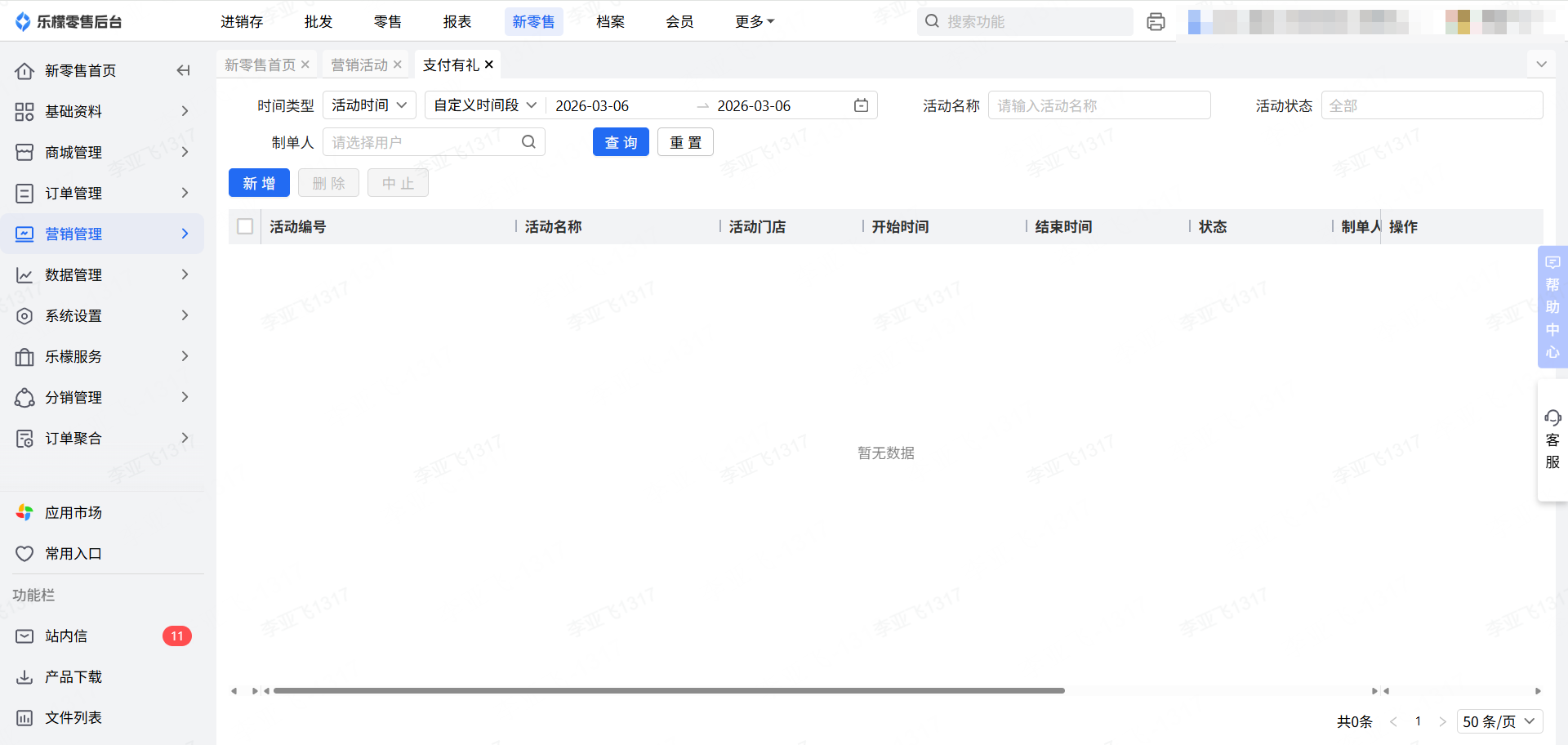The image size is (1568, 745).
Task: Click the 系统设置 gear icon
Action: 24,316
